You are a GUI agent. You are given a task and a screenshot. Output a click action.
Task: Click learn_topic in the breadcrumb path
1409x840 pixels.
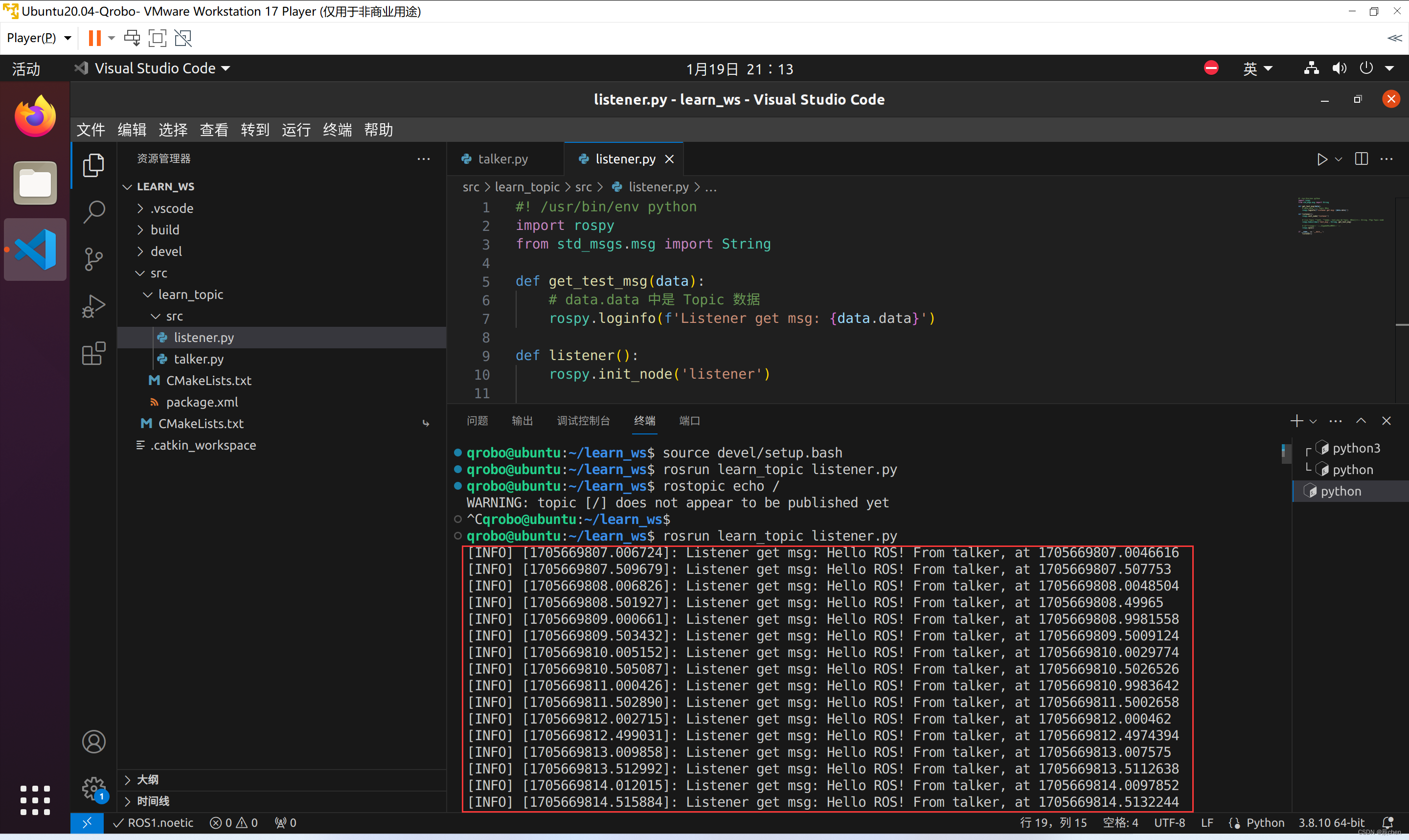(527, 187)
